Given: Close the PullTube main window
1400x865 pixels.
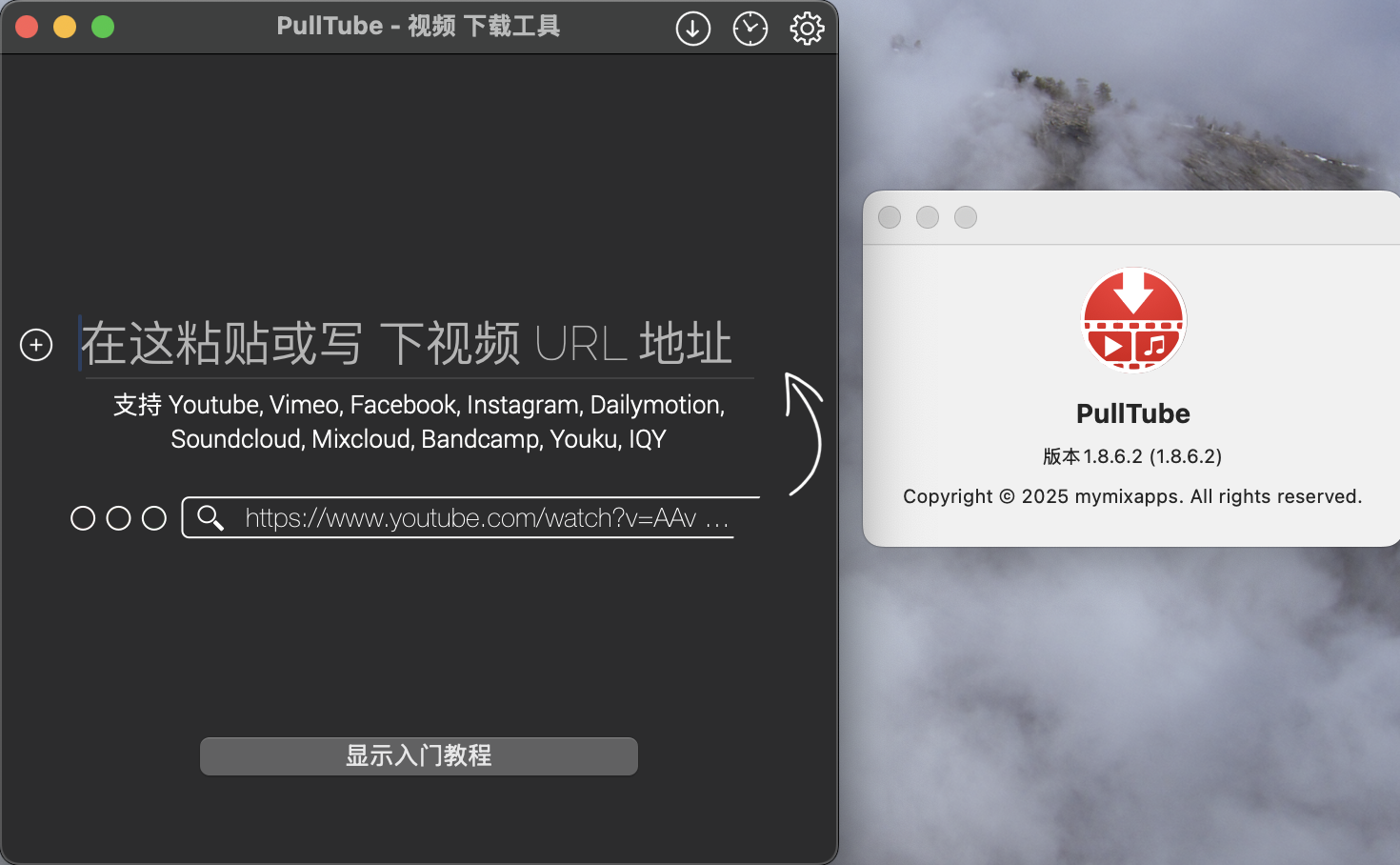Looking at the screenshot, I should click(x=27, y=27).
